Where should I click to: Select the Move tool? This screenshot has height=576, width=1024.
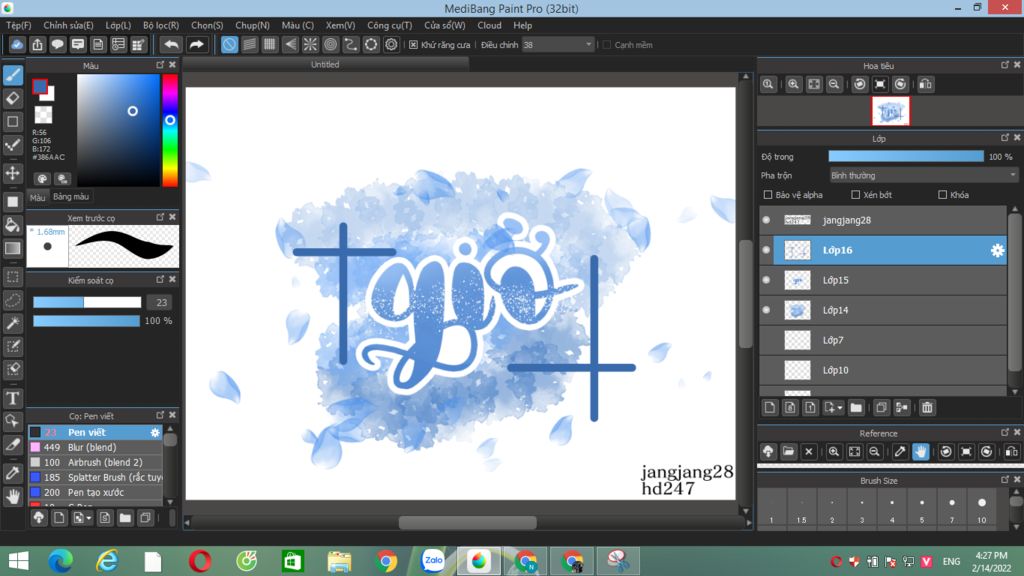[x=12, y=173]
